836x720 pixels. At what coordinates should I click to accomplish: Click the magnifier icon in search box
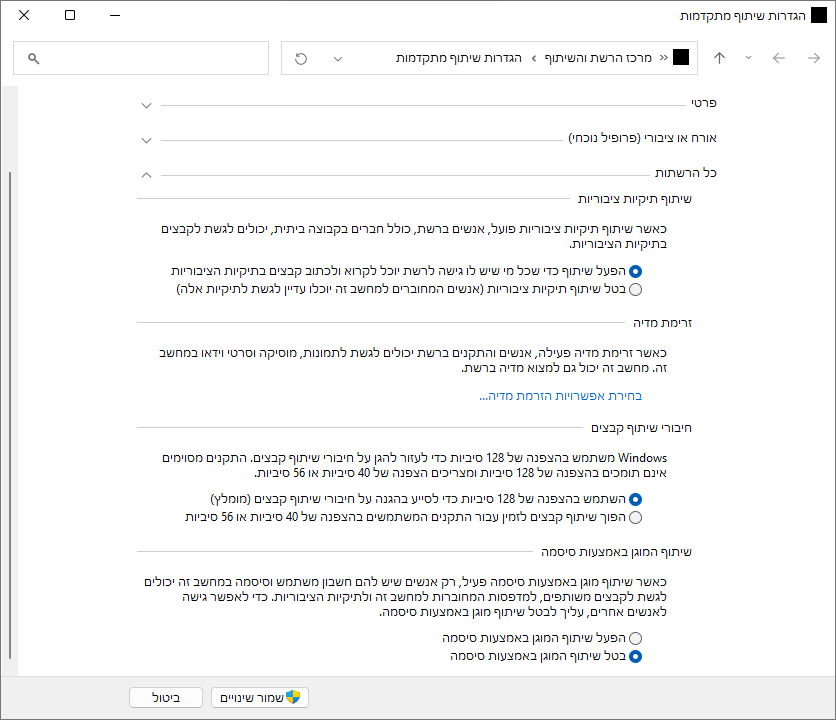(34, 59)
